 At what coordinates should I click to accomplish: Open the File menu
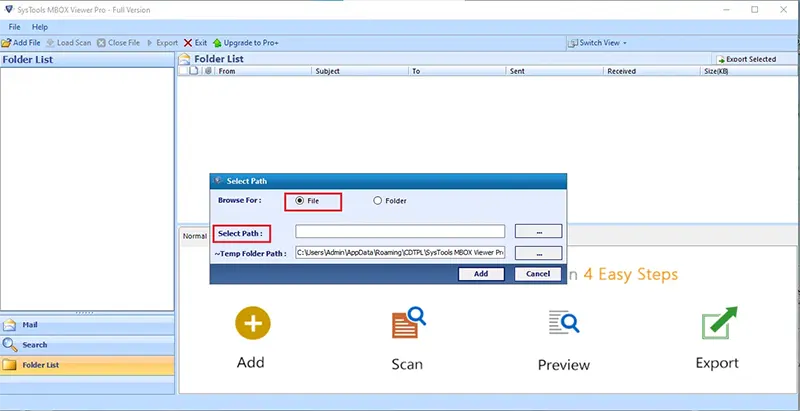click(x=14, y=27)
